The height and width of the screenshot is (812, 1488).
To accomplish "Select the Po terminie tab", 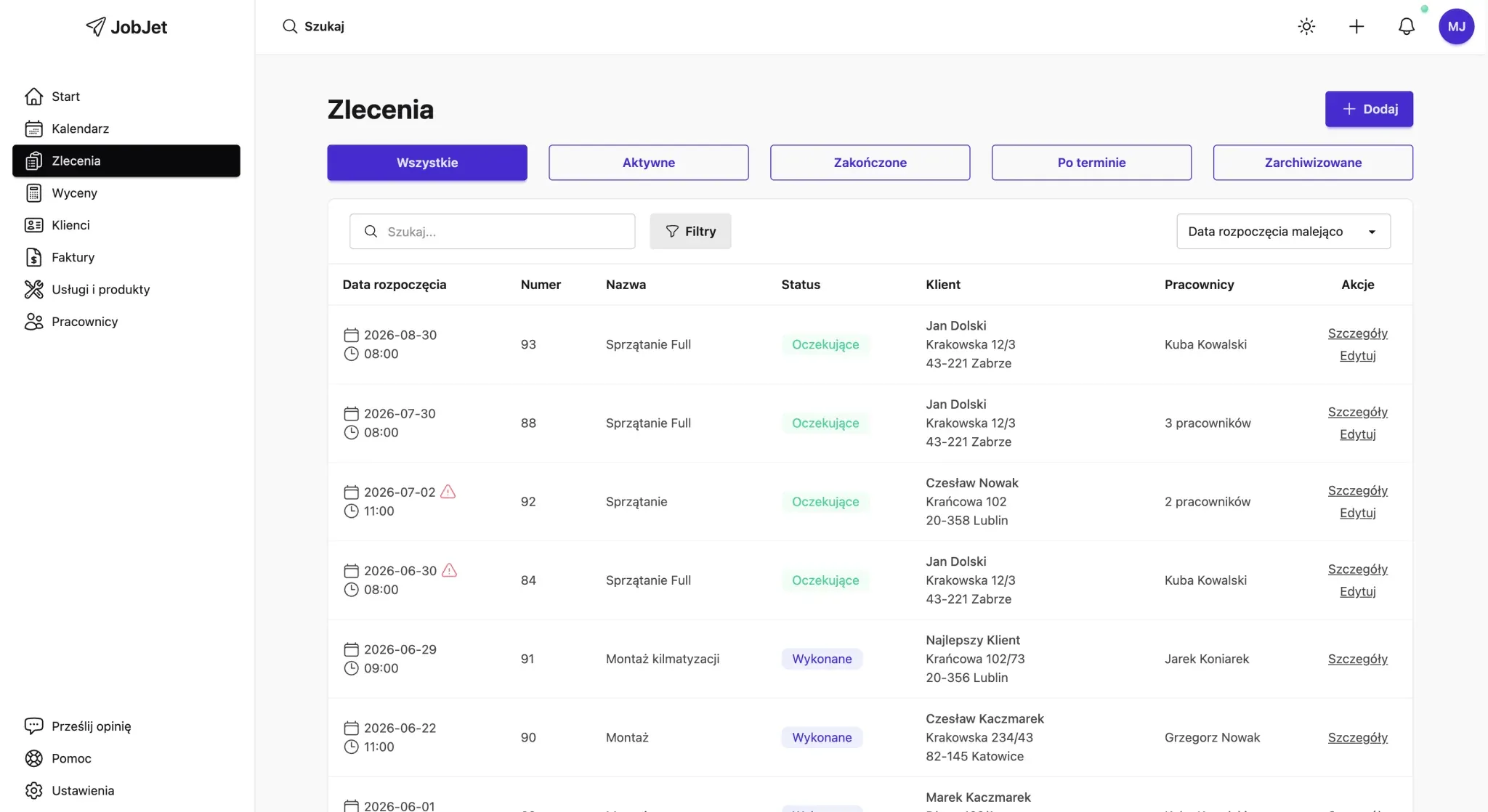I will click(x=1091, y=163).
